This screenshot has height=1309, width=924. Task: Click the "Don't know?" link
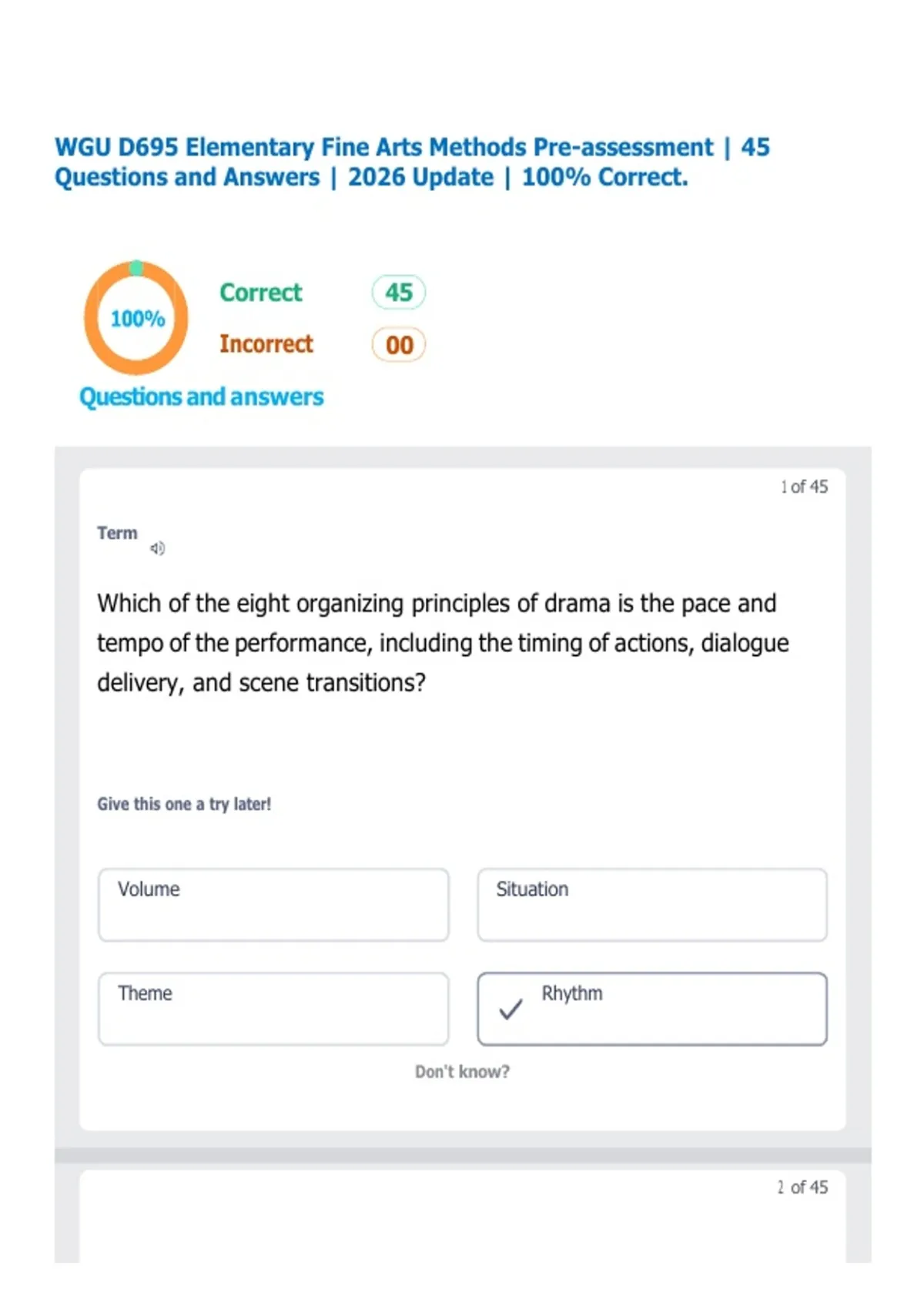[x=462, y=1072]
